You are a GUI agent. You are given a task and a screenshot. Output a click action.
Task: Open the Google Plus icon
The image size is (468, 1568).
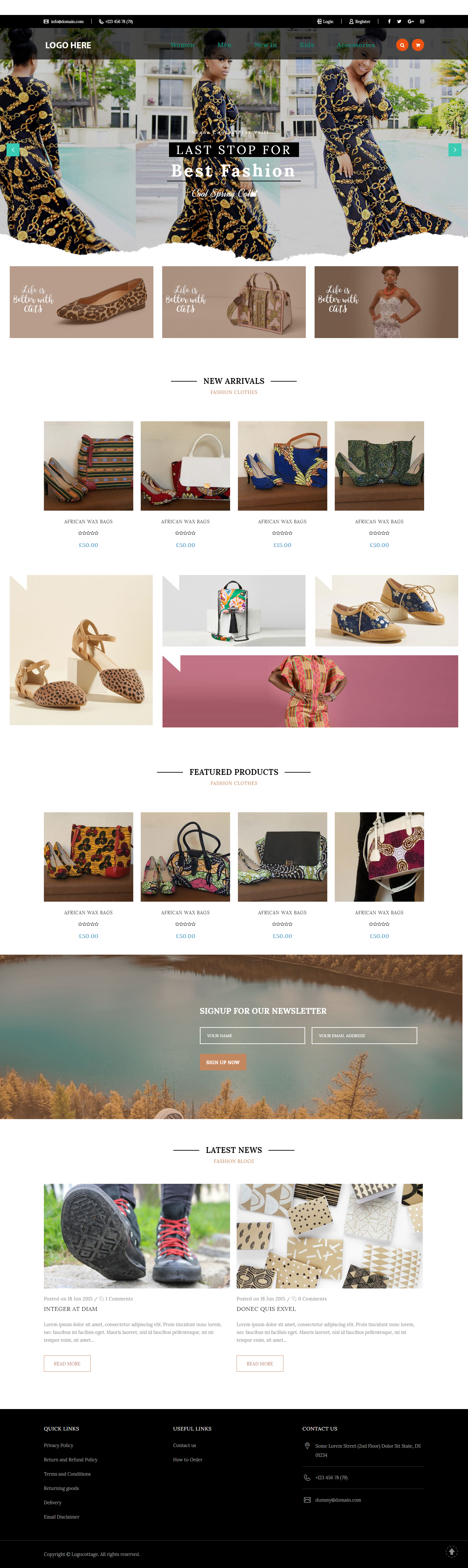(x=411, y=21)
